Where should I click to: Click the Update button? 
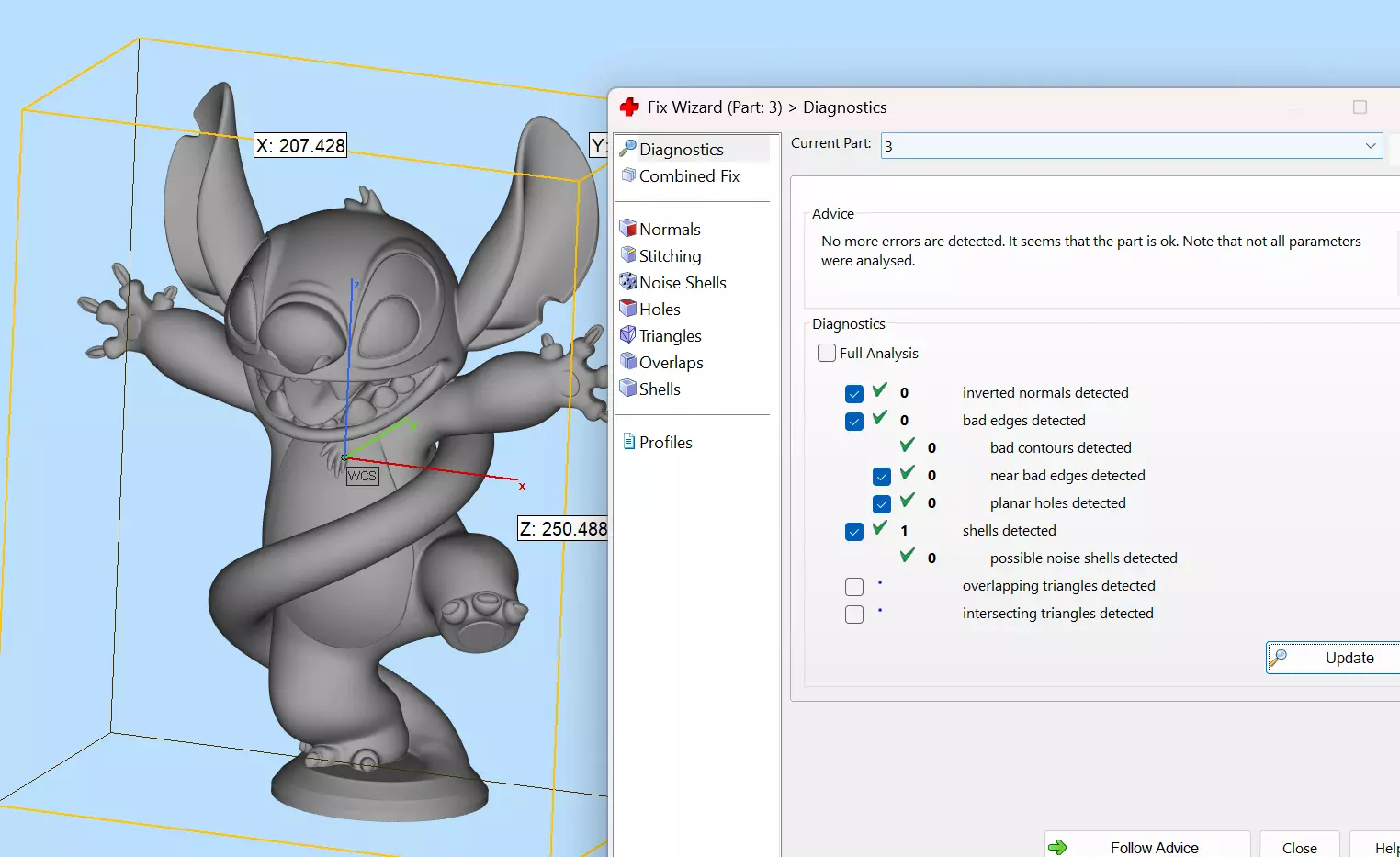tap(1333, 658)
